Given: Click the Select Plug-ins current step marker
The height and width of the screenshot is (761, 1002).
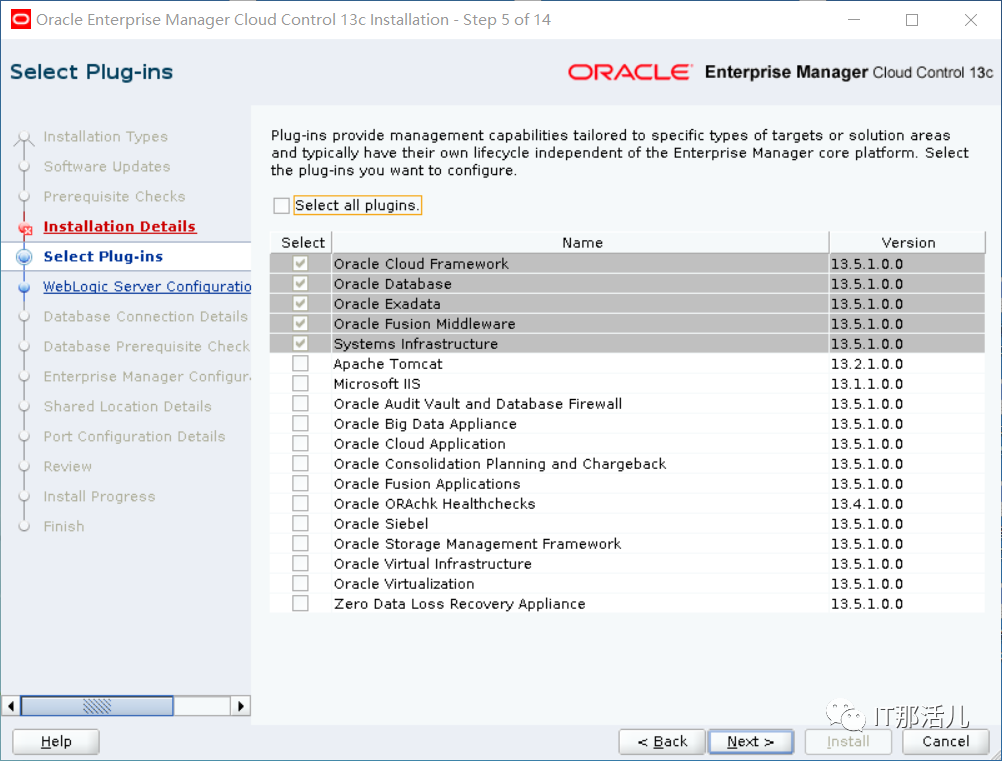Looking at the screenshot, I should click(x=24, y=257).
